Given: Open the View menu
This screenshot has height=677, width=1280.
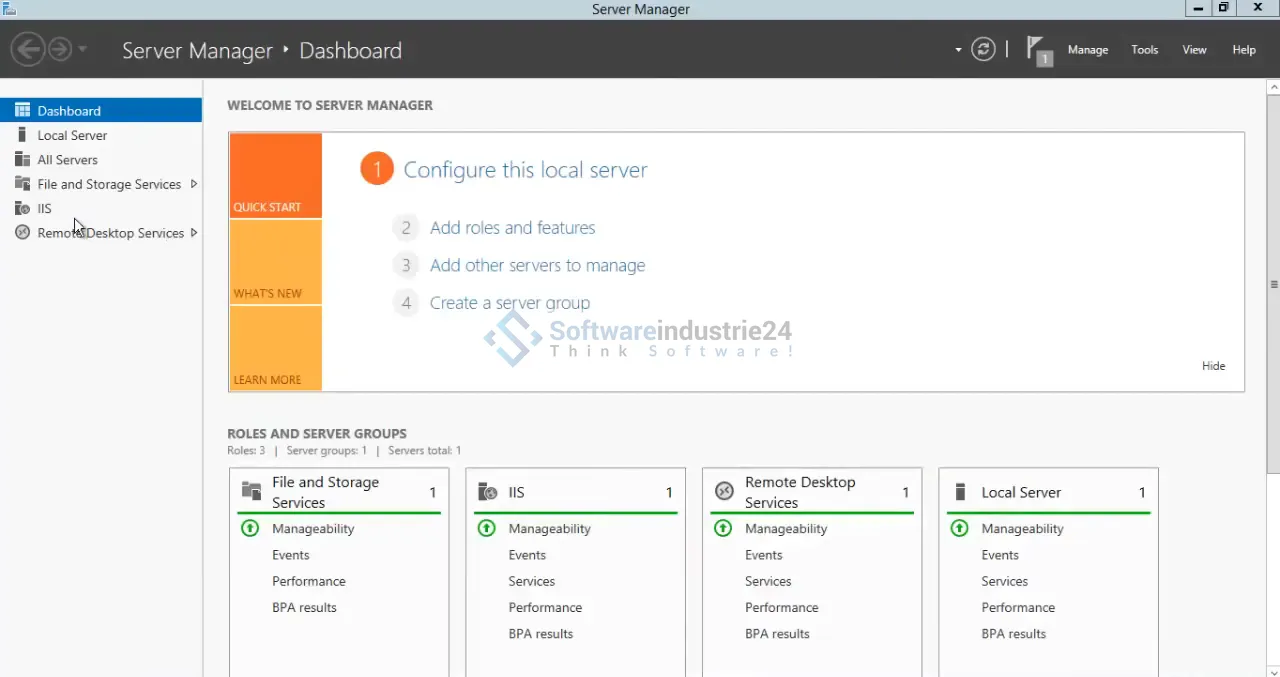Looking at the screenshot, I should pyautogui.click(x=1194, y=50).
